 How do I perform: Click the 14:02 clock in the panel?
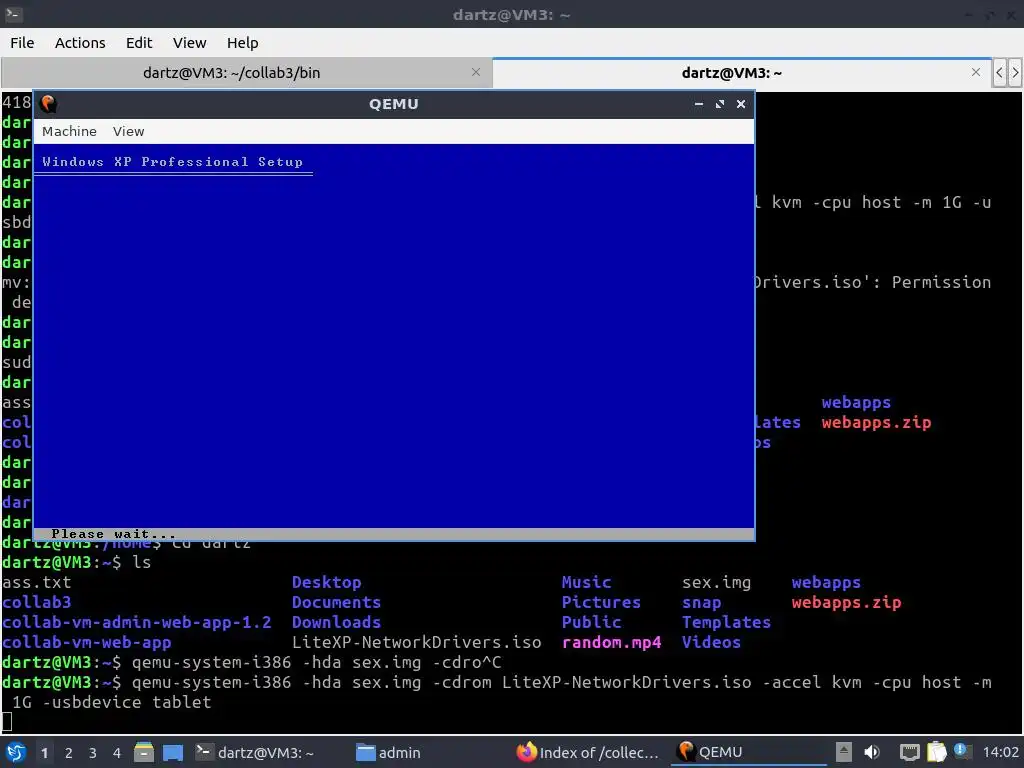pos(1000,752)
